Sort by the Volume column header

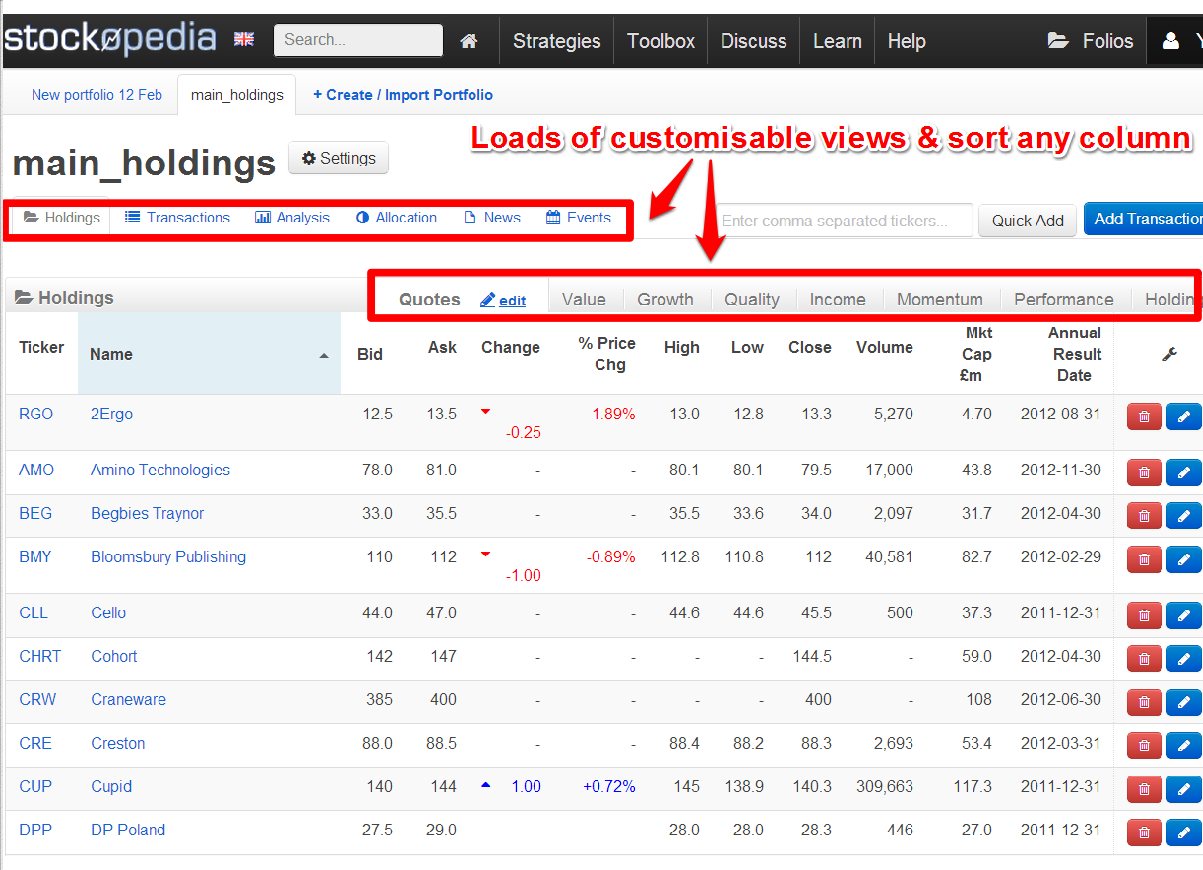coord(884,347)
